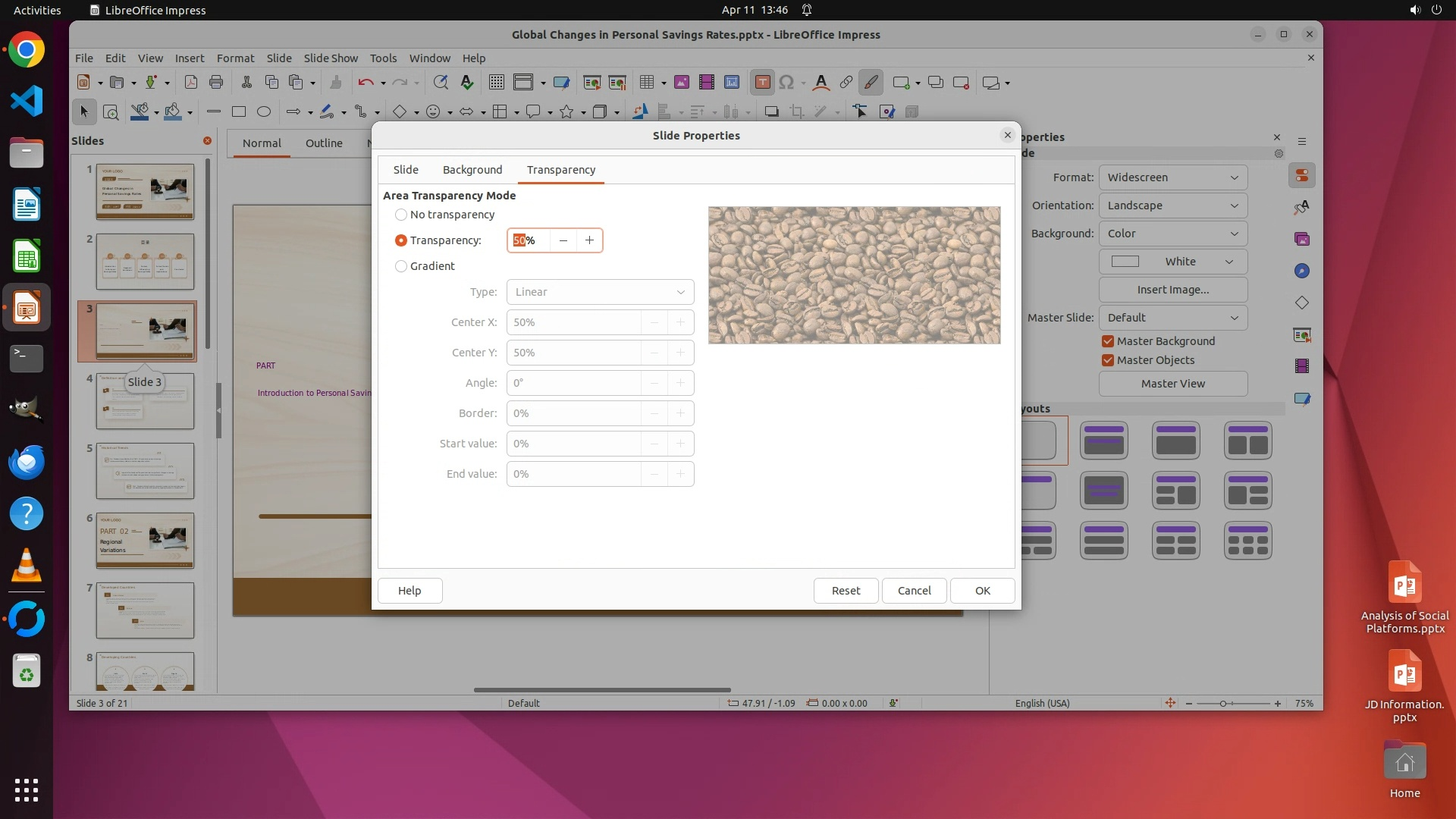Open LibreOffice Calc from the dock
The height and width of the screenshot is (819, 1456).
tap(27, 256)
